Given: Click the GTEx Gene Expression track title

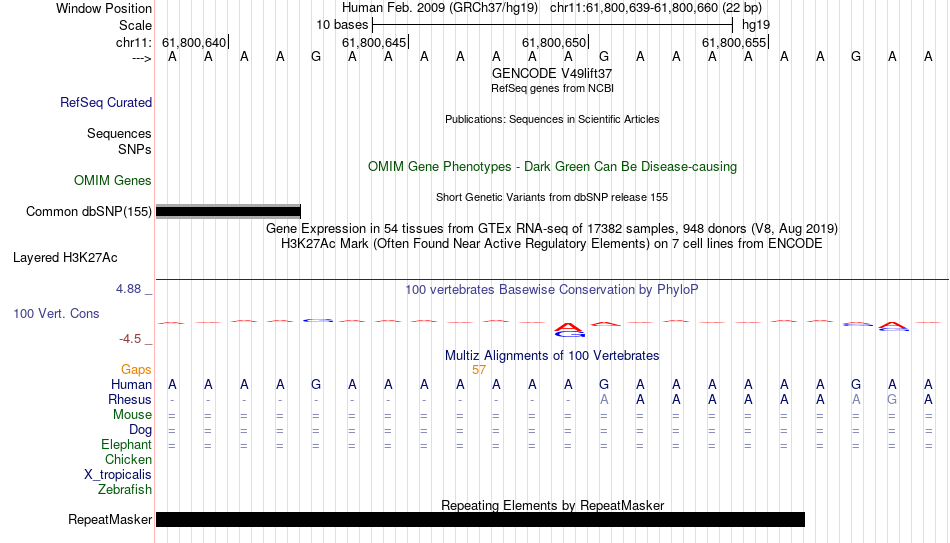Looking at the screenshot, I should point(552,228).
